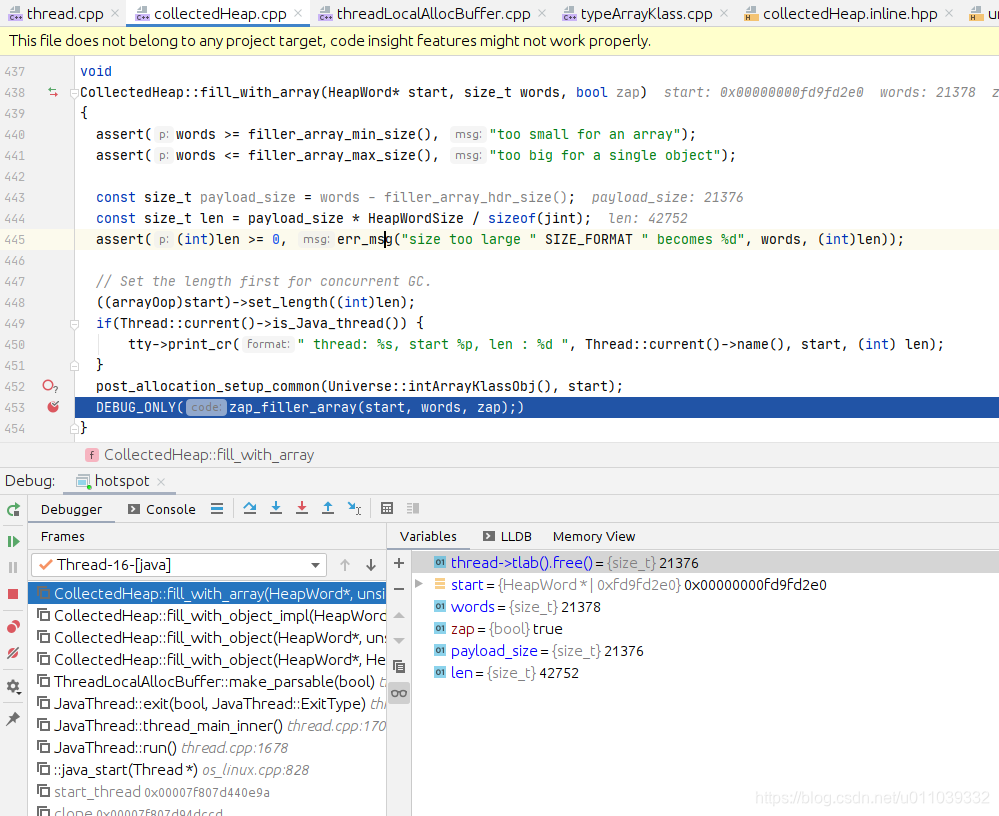Open the Thread-16-[java] thread dropdown
The height and width of the screenshot is (816, 999).
pos(178,565)
